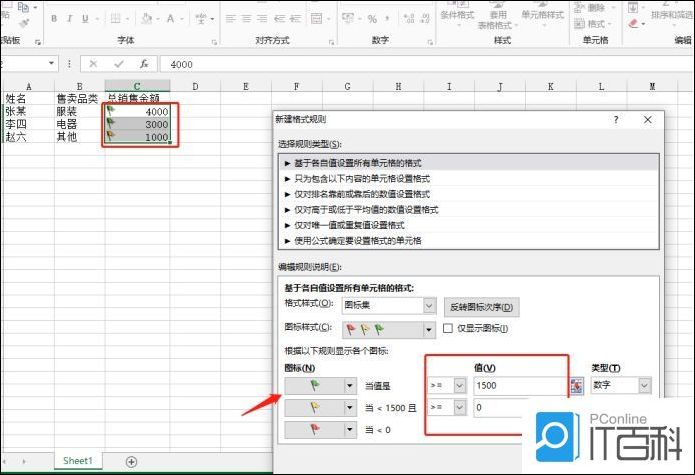This screenshot has width=695, height=475.
Task: Click the fill color bucket icon
Action: tap(147, 19)
